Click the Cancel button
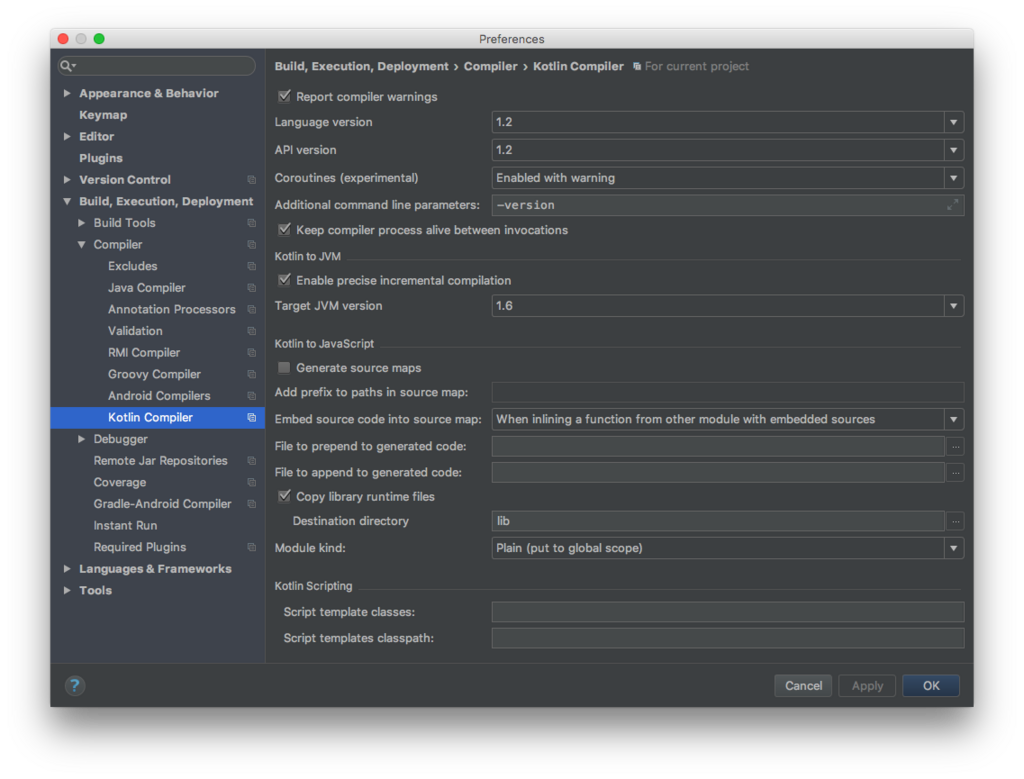The height and width of the screenshot is (779, 1024). (x=803, y=686)
